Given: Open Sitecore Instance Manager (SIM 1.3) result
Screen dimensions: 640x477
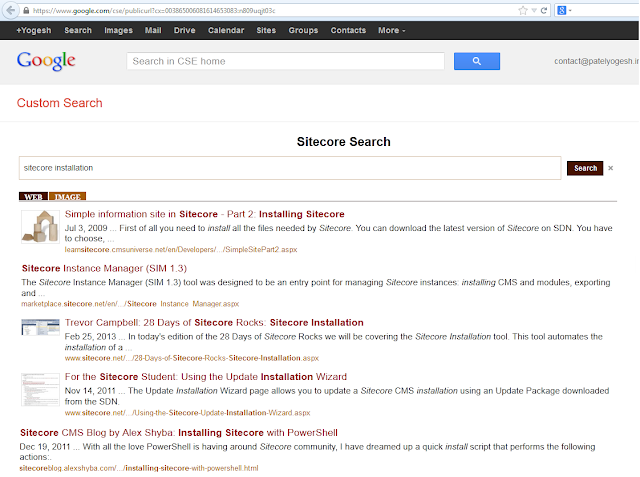Looking at the screenshot, I should (104, 268).
